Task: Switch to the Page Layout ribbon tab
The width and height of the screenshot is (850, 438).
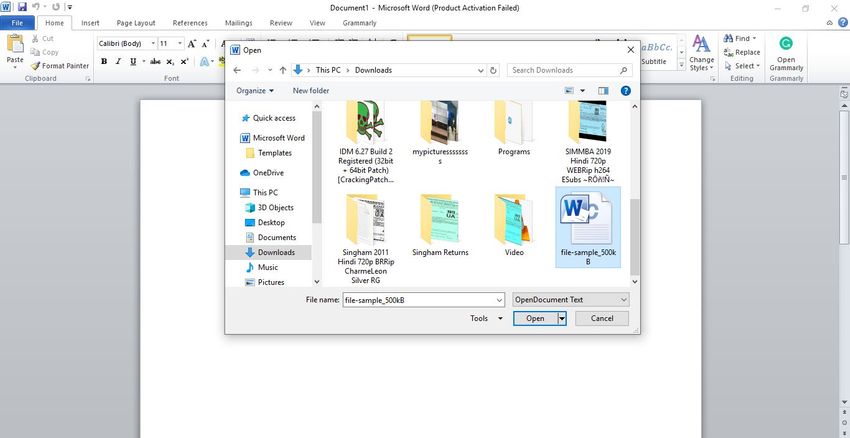Action: pyautogui.click(x=135, y=22)
